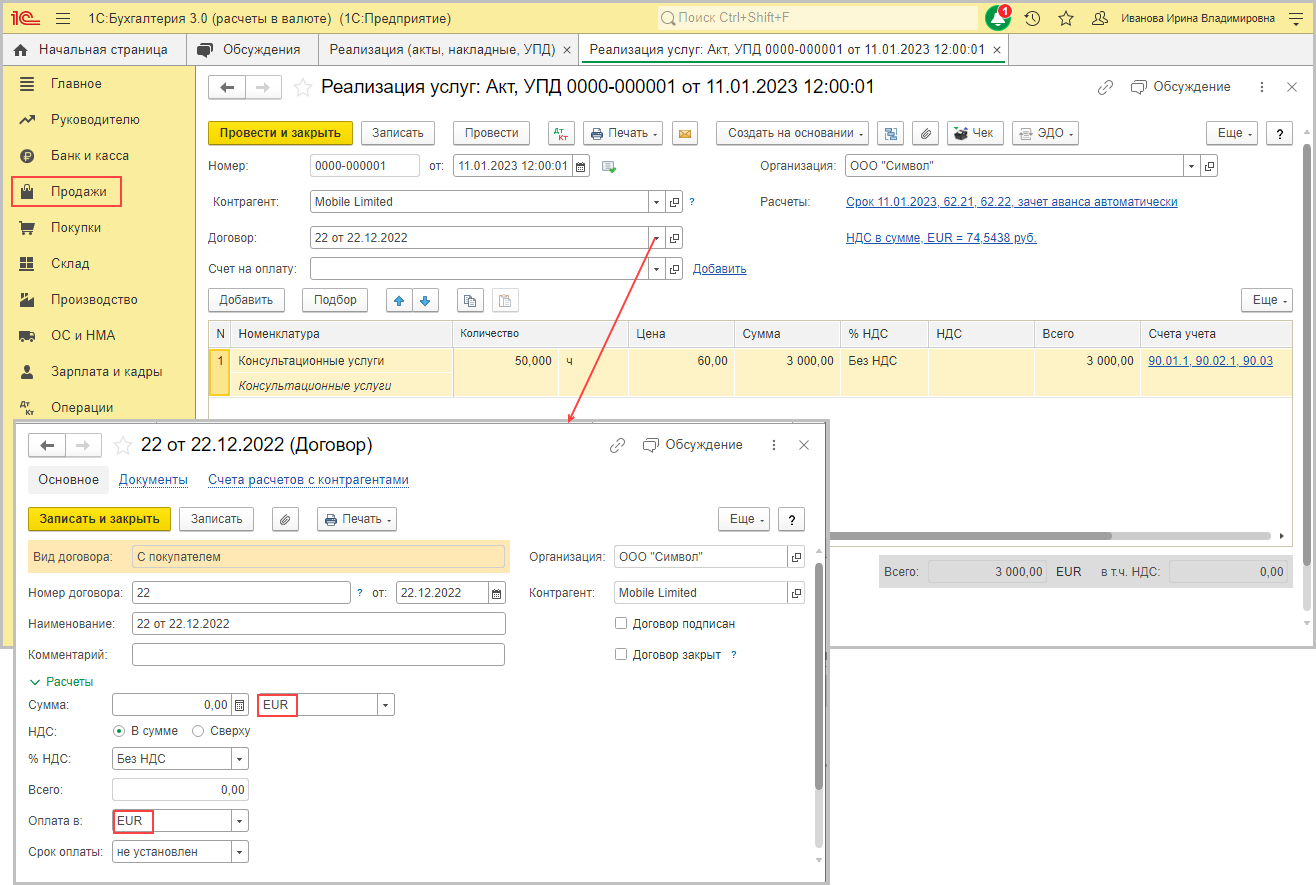Click the Добавить link near Счет на оплату

click(x=719, y=269)
